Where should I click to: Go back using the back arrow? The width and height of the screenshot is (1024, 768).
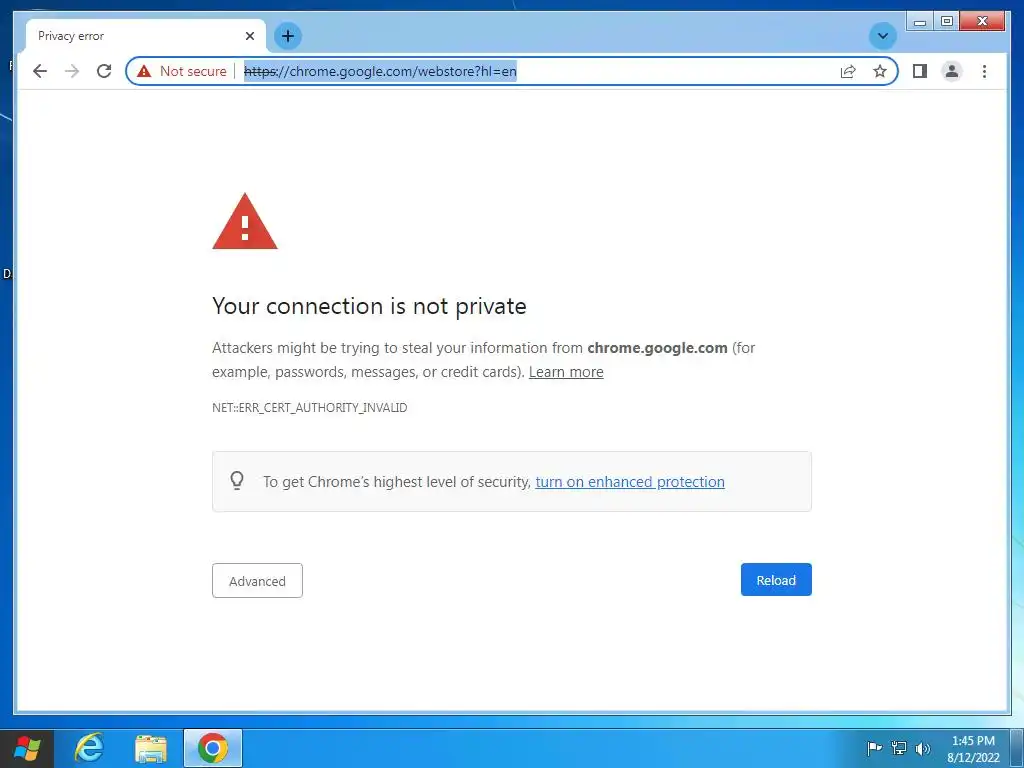[40, 71]
